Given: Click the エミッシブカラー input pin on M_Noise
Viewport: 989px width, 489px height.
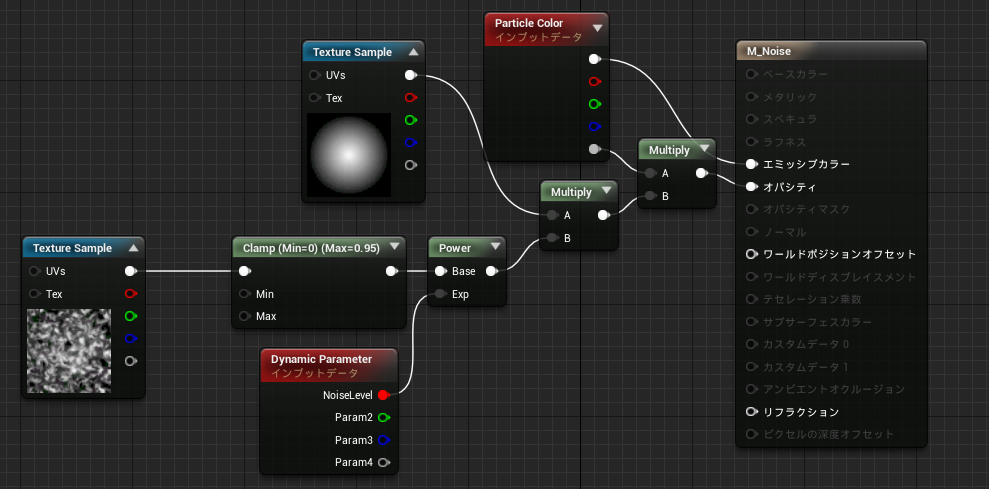Looking at the screenshot, I should tap(751, 164).
